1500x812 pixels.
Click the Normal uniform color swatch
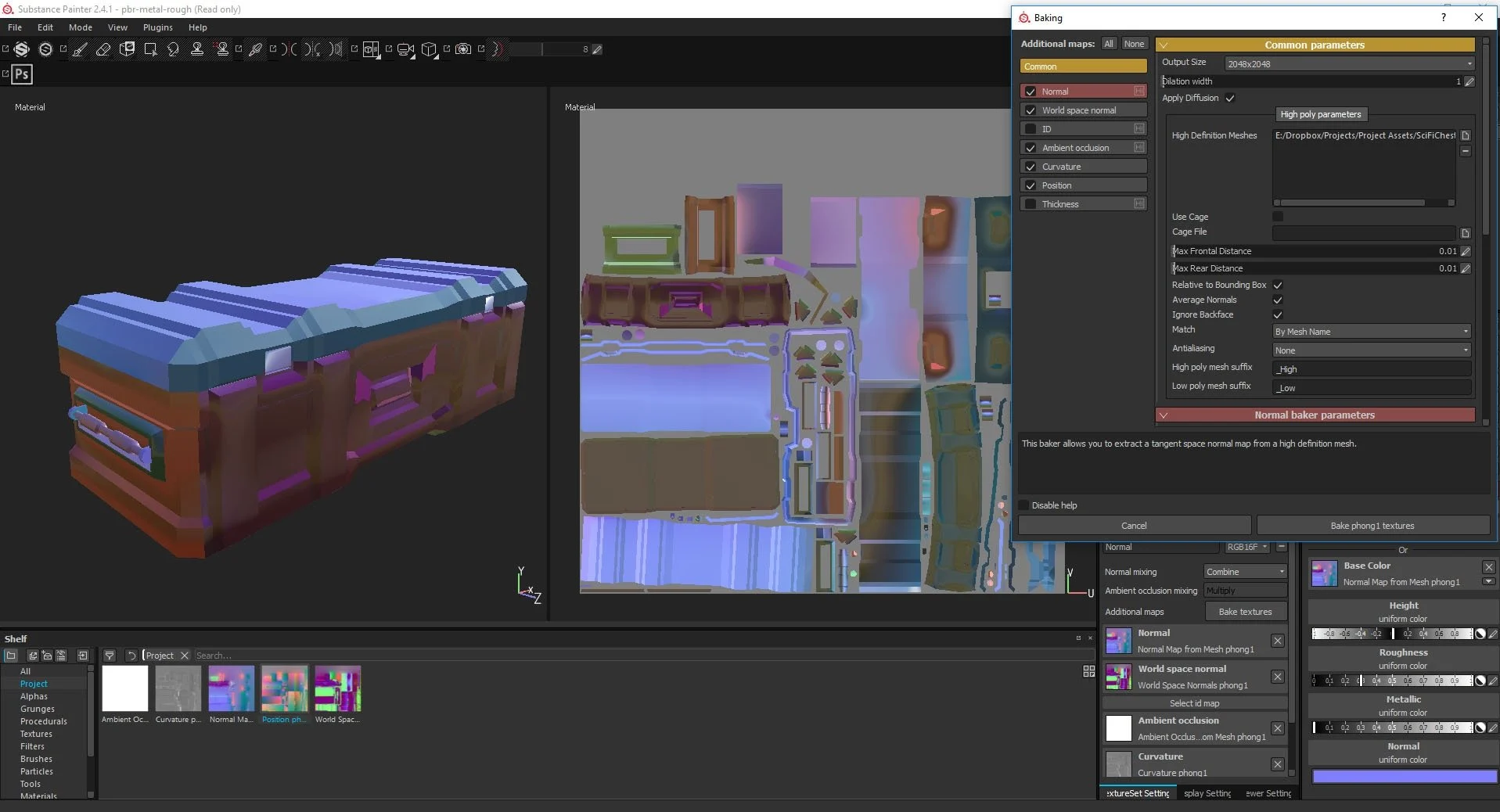click(1404, 776)
